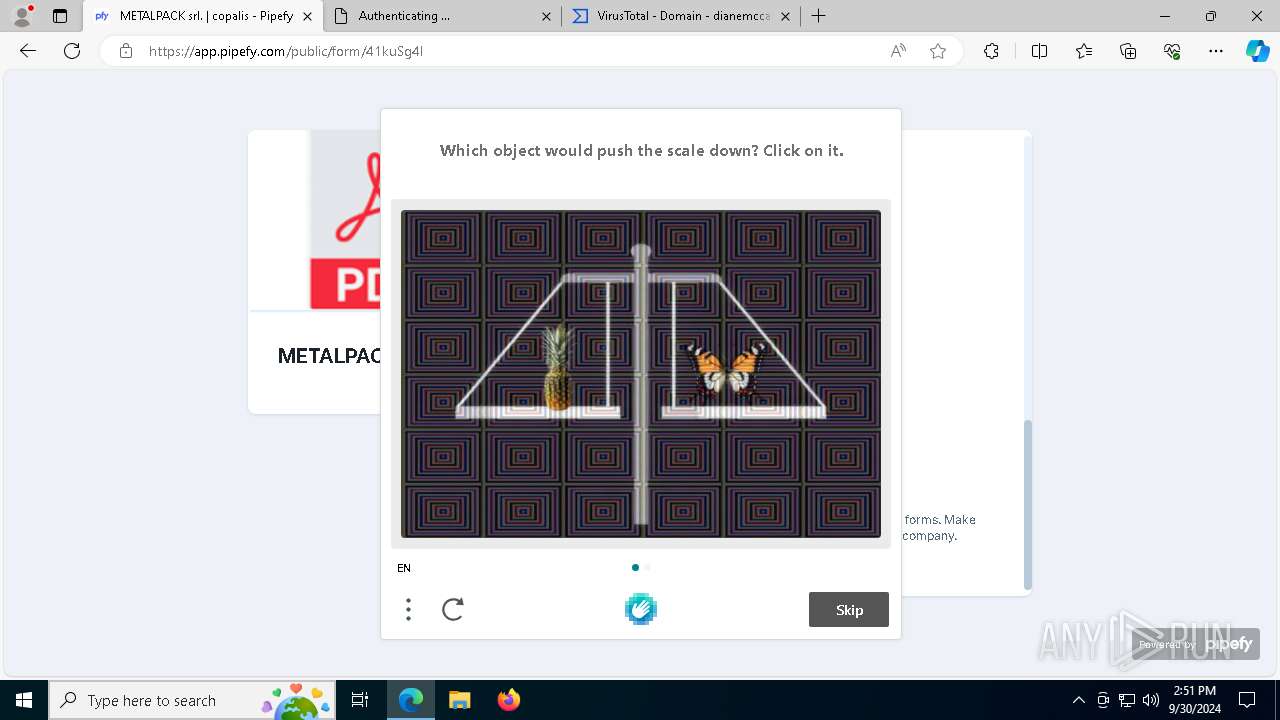
Task: Open Windows Start menu
Action: click(24, 700)
